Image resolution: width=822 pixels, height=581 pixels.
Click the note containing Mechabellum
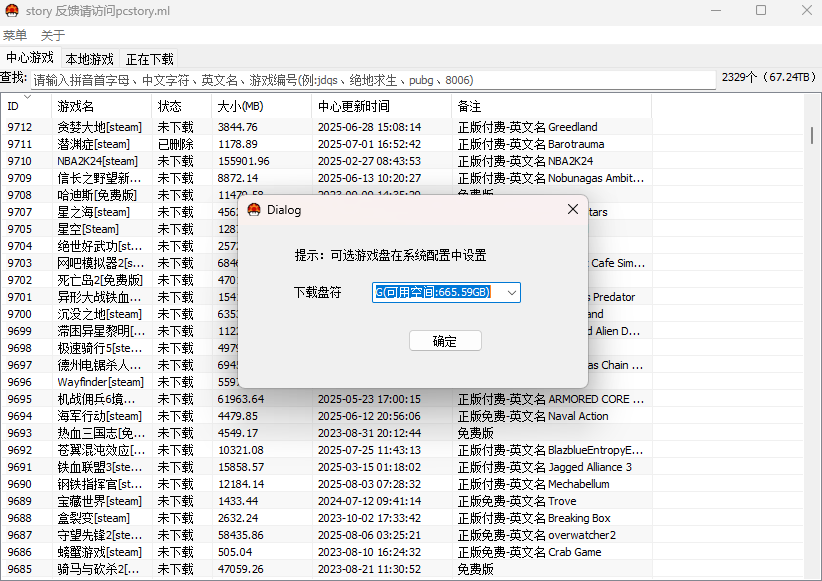click(x=533, y=484)
